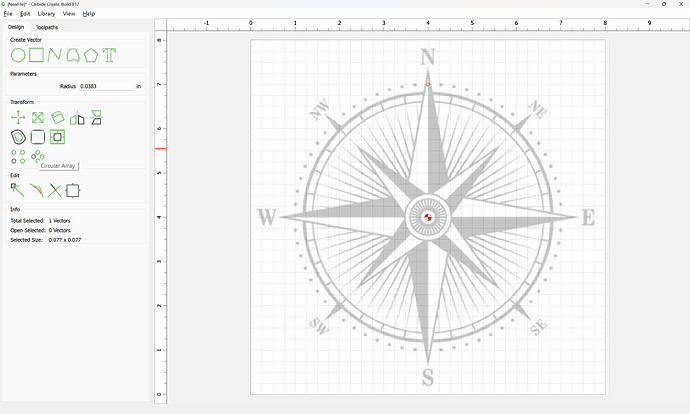Switch to the Toolpaths tab
The image size is (690, 414).
[x=47, y=27]
